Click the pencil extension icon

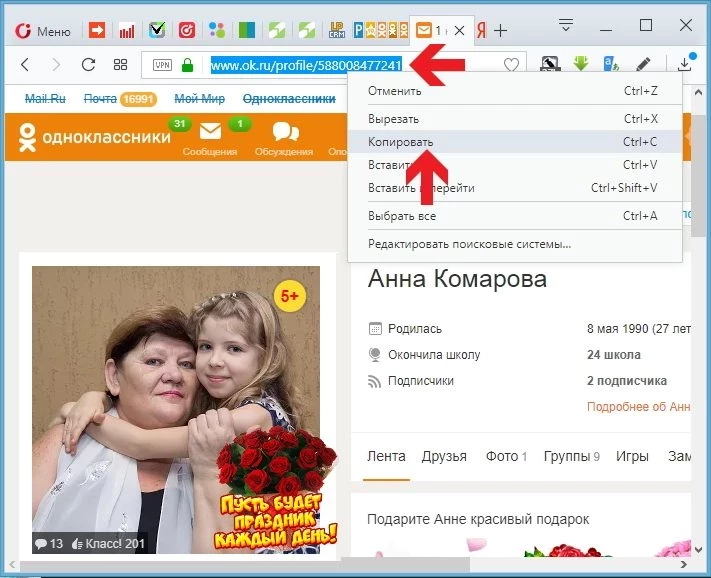(643, 64)
